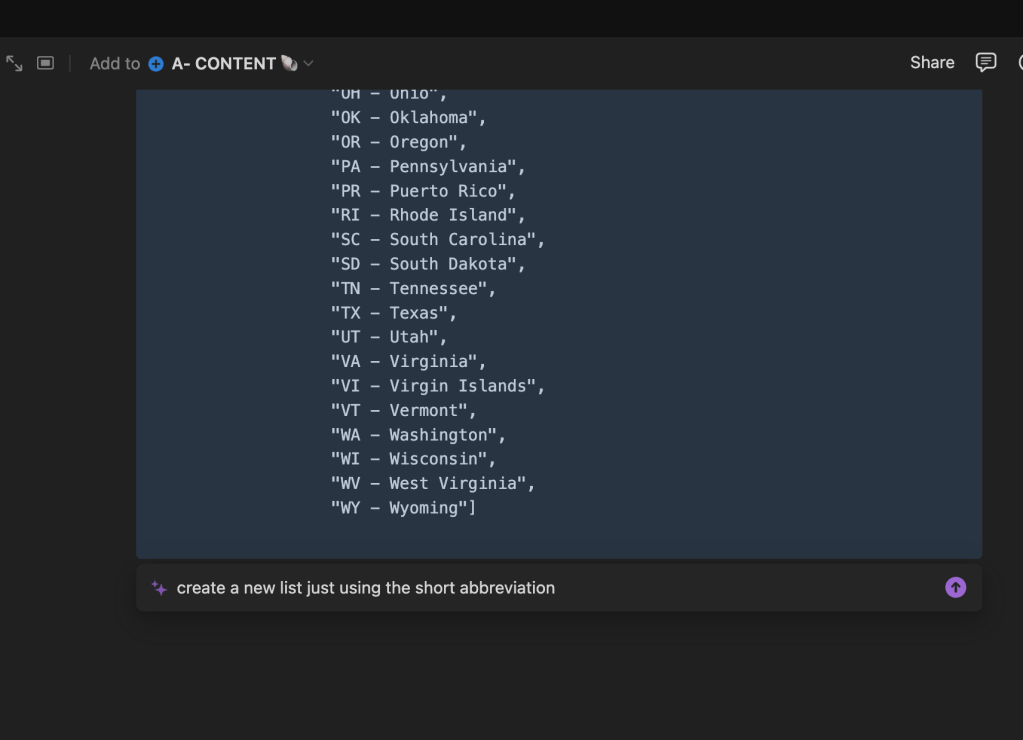Select the "OK – Oklahoma" line

click(x=408, y=117)
